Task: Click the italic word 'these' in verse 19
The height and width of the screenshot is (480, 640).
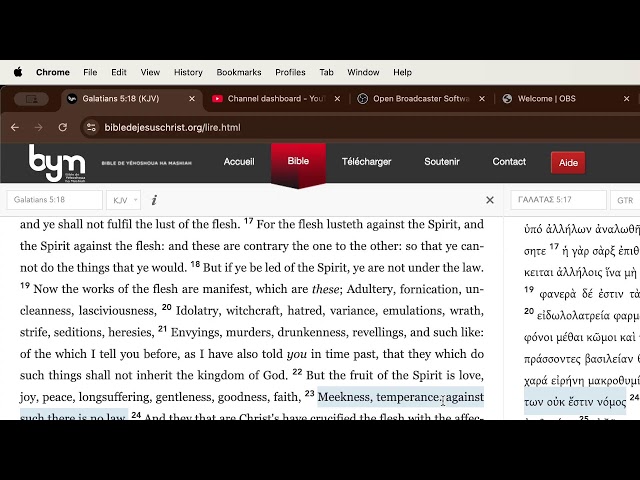Action: (325, 289)
